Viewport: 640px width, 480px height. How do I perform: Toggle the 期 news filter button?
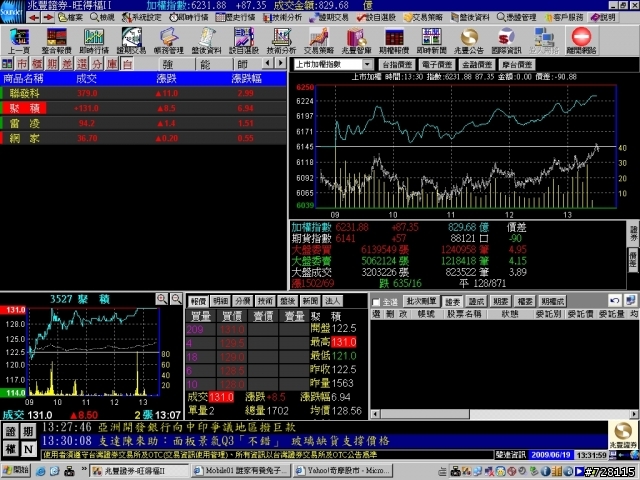pyautogui.click(x=28, y=431)
